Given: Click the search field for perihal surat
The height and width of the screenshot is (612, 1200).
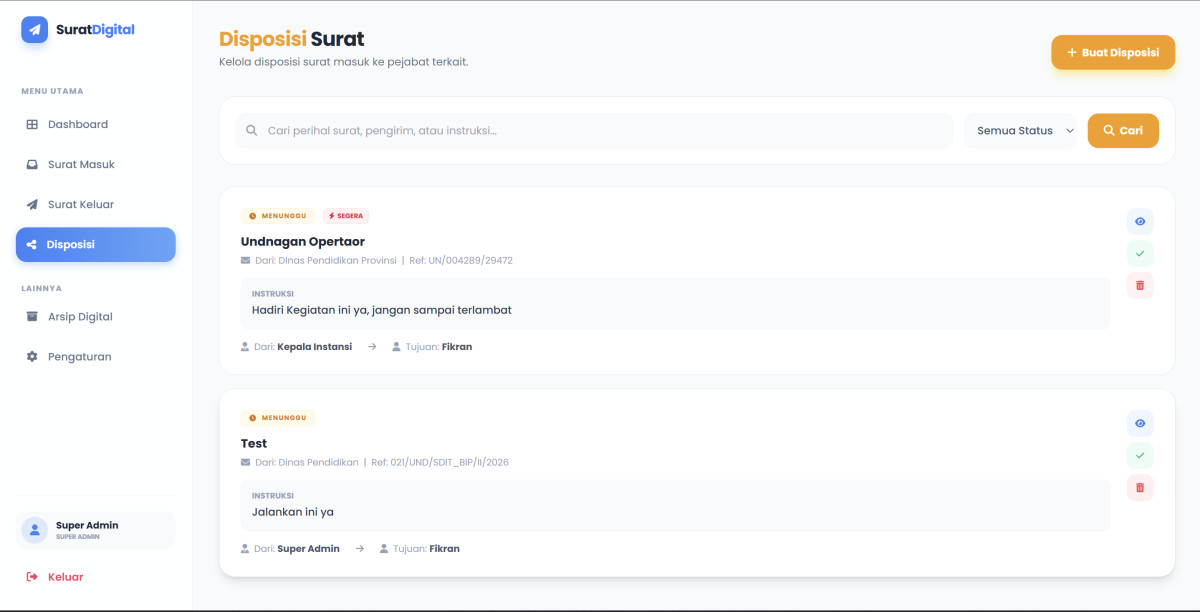Looking at the screenshot, I should 594,131.
